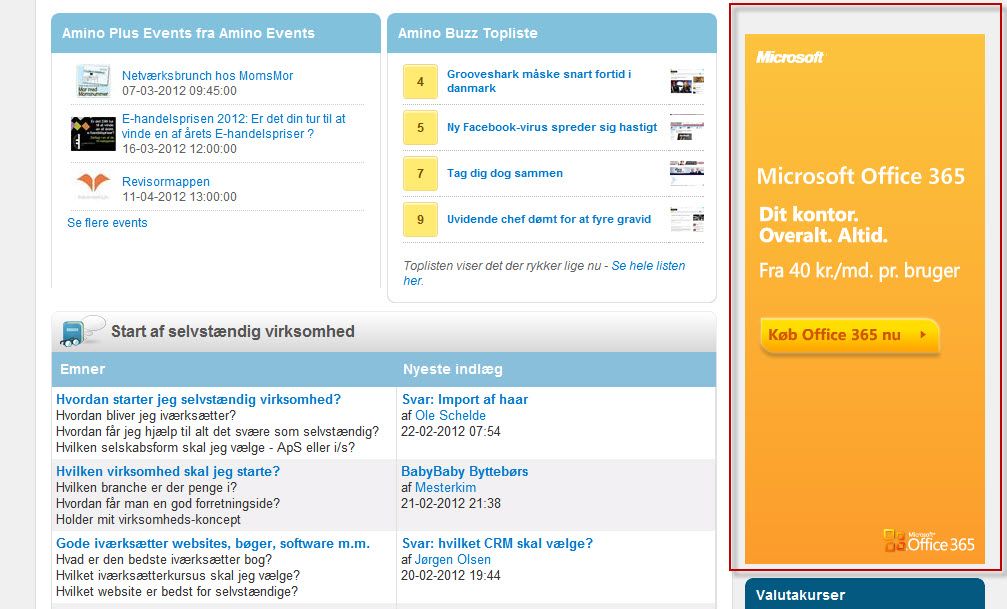The width and height of the screenshot is (1007, 609).
Task: Open Svar: Import af haar post
Action: [465, 400]
